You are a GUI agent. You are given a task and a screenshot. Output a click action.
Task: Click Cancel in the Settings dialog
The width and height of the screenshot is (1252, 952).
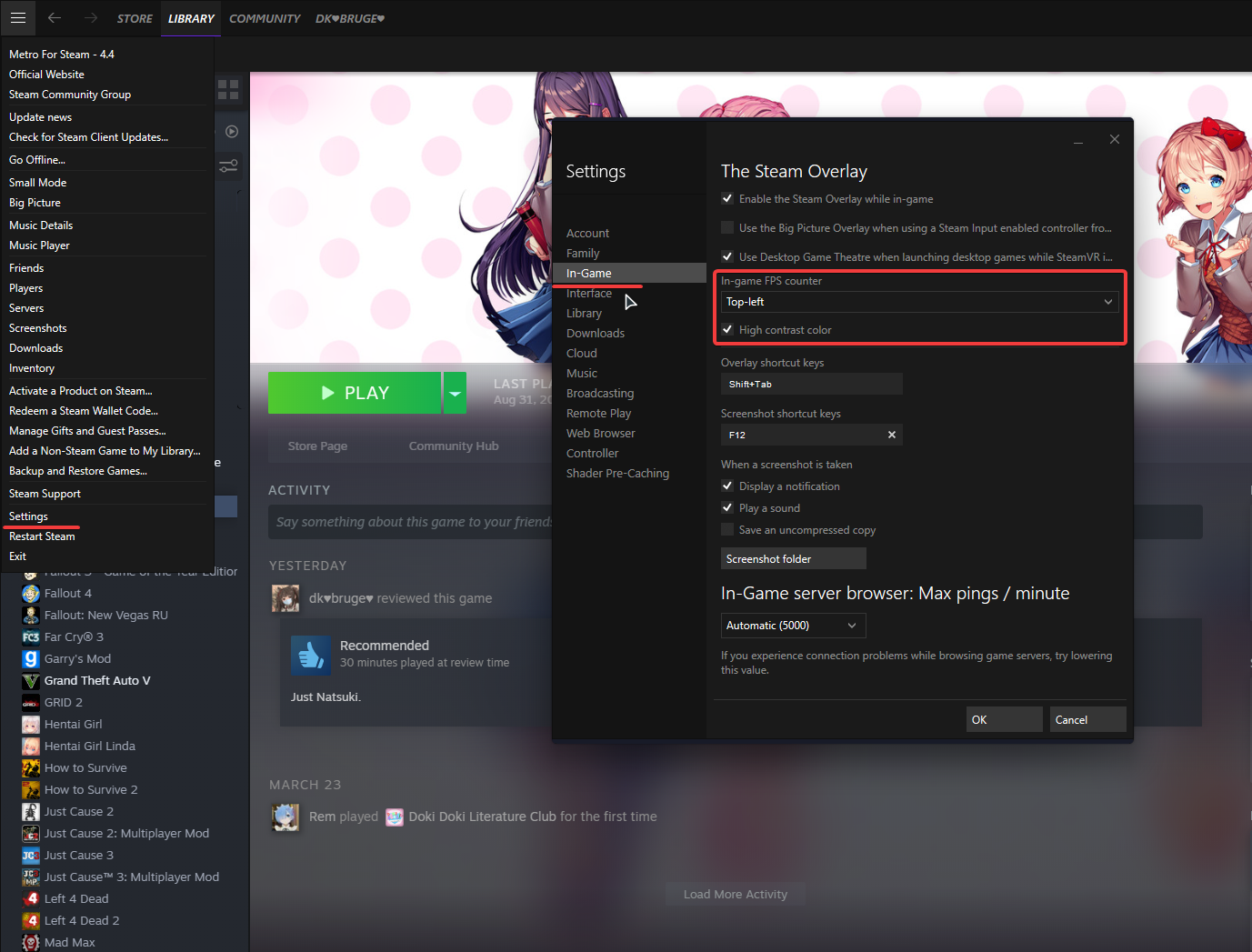[x=1087, y=719]
